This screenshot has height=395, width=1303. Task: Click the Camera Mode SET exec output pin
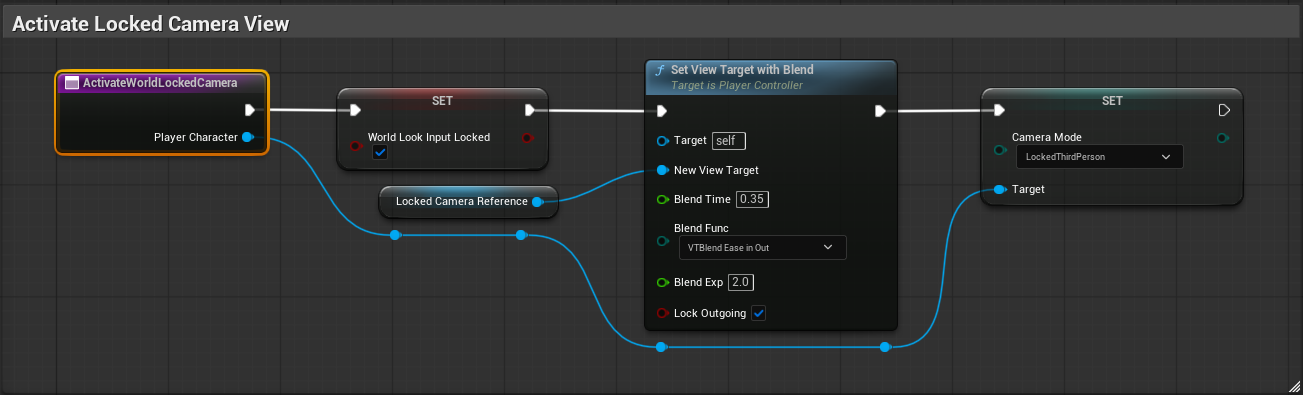click(x=1224, y=110)
